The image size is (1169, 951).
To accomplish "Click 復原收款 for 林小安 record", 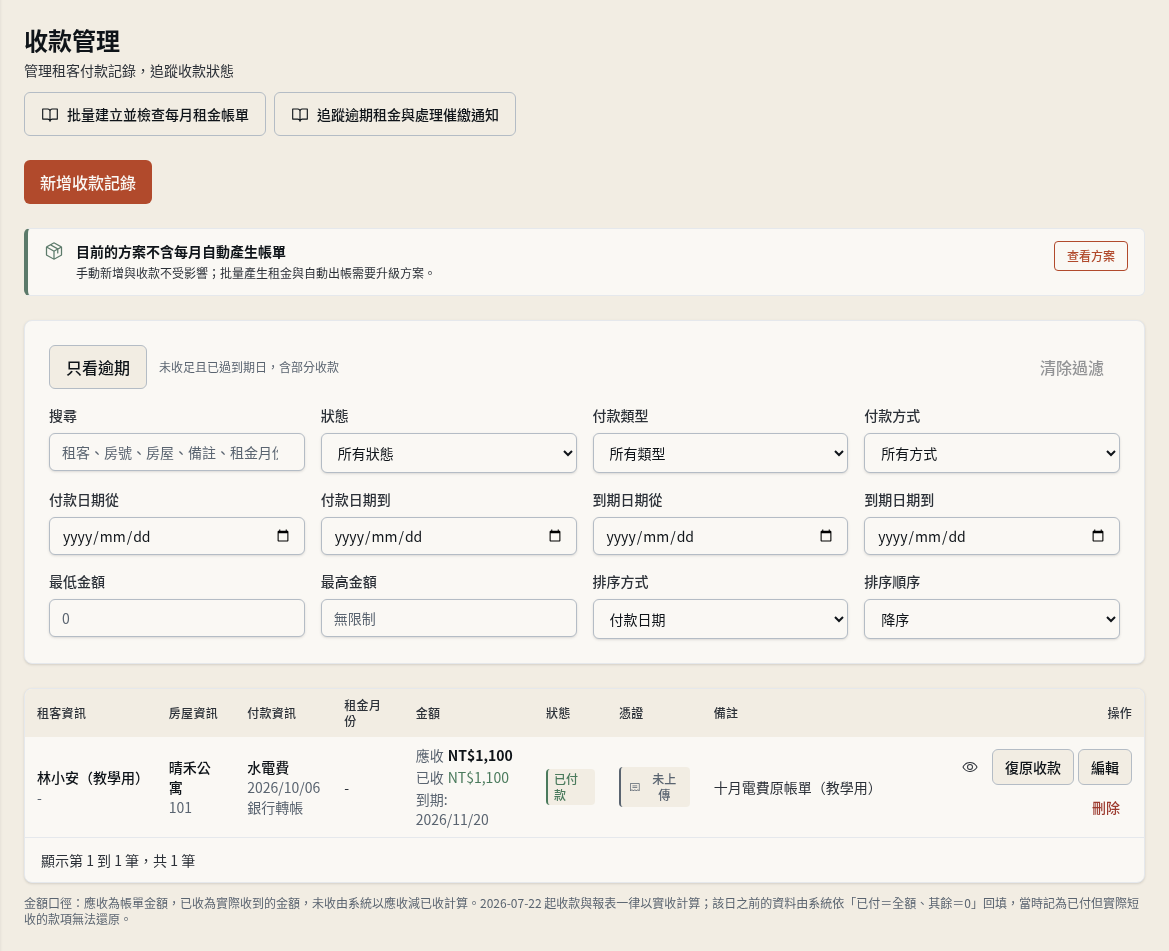I will pyautogui.click(x=1033, y=768).
